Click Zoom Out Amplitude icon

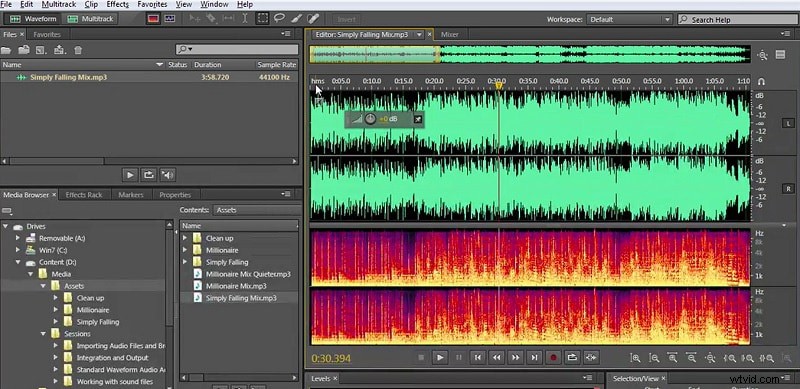click(654, 358)
